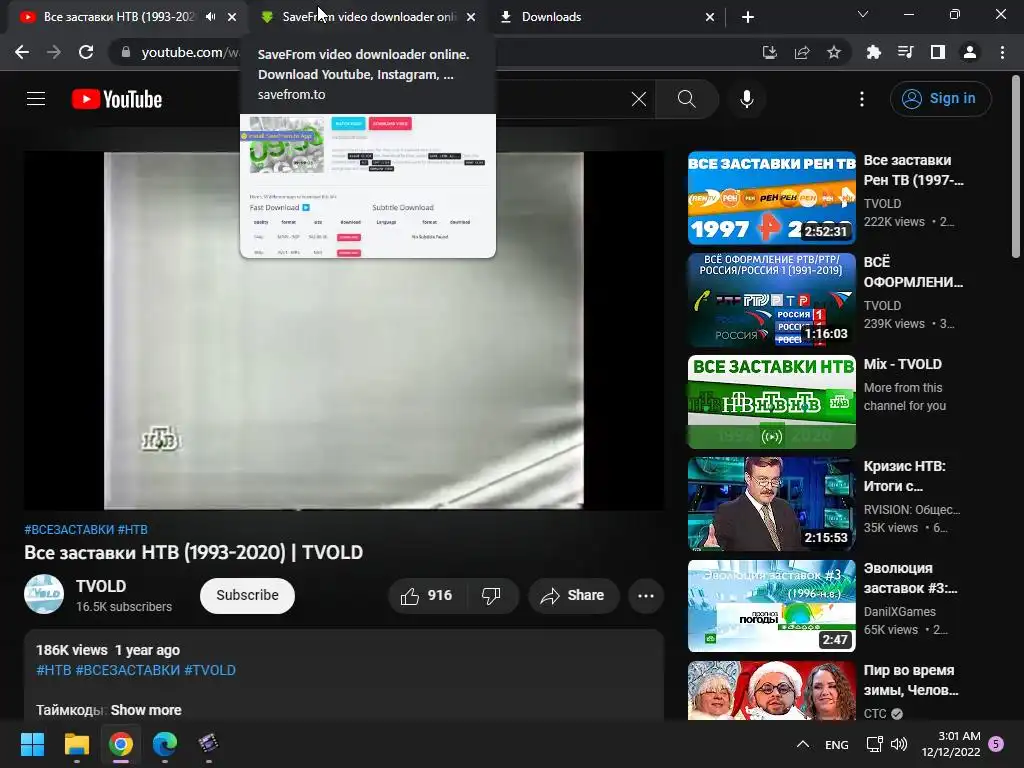This screenshot has width=1024, height=768.
Task: Open the #НТВ hashtag above title
Action: click(x=133, y=530)
